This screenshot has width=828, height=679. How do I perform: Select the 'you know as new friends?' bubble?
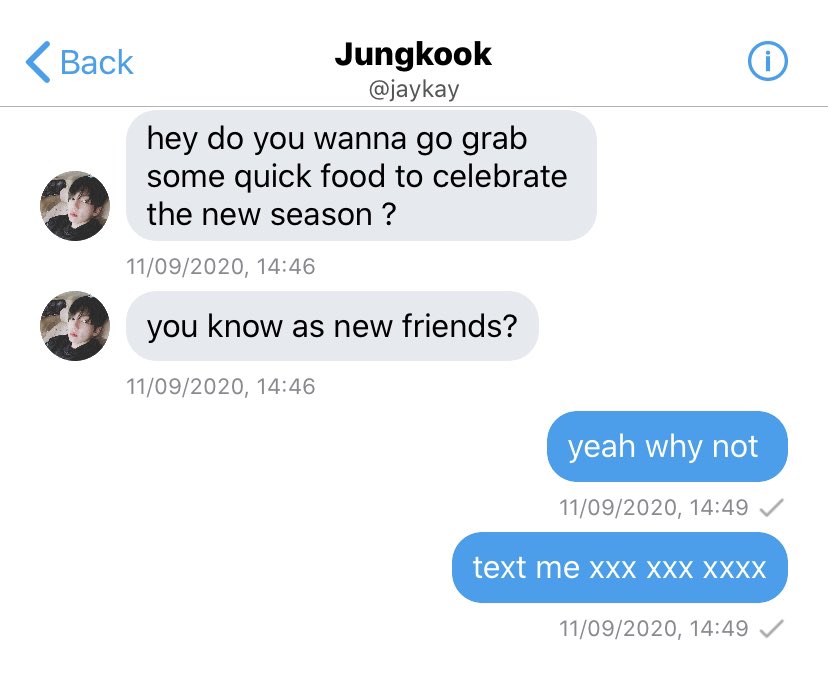(x=332, y=326)
